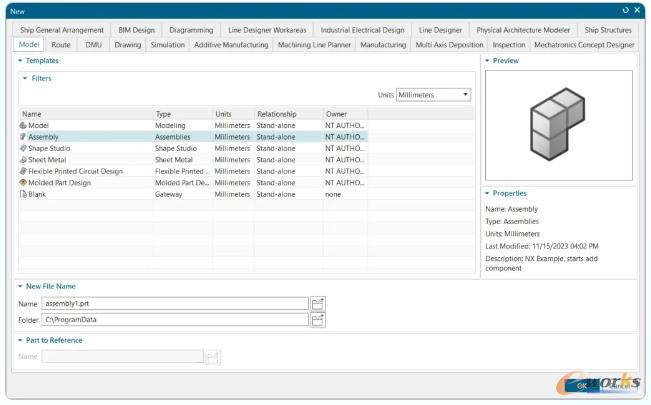Click the Flexible Printed Circuit Design icon
Image resolution: width=651 pixels, height=405 pixels.
tap(23, 171)
